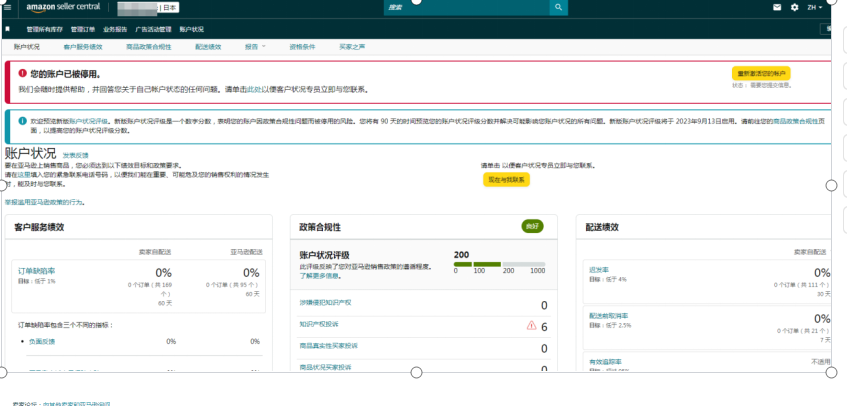This screenshot has width=847, height=406.
Task: Open 涉嫌侵犯知识产权 link
Action: click(325, 302)
